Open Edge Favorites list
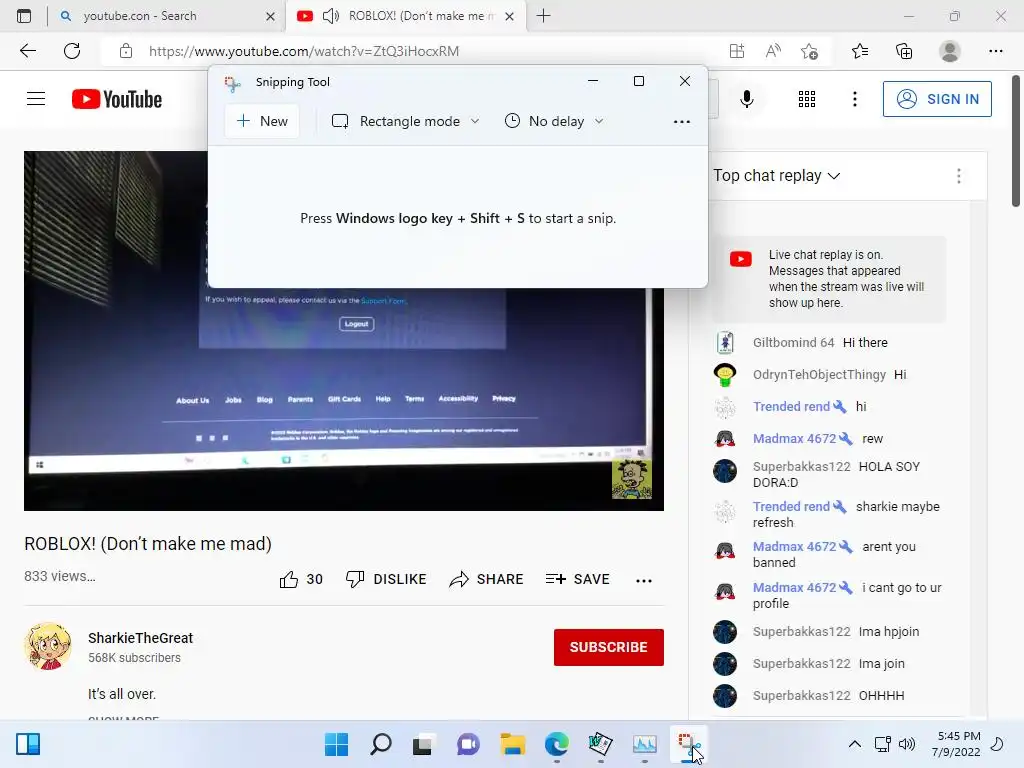This screenshot has width=1024, height=768. pos(860,51)
